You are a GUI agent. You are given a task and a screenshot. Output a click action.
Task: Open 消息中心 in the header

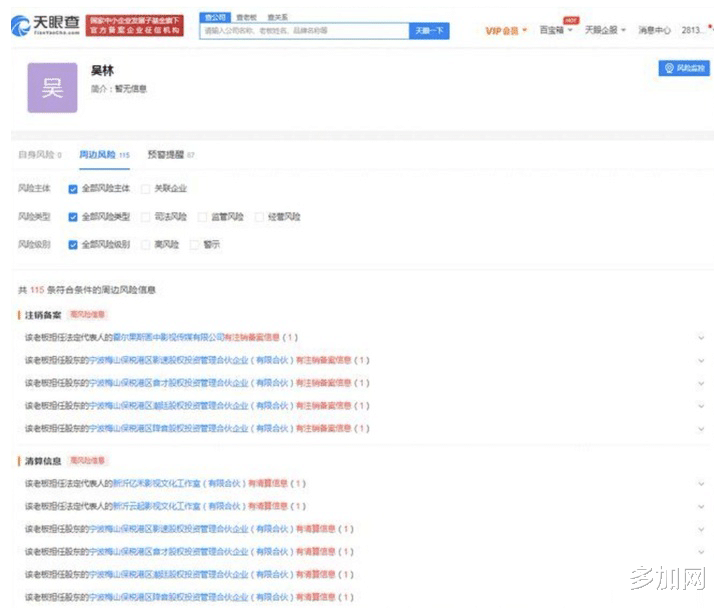point(654,30)
